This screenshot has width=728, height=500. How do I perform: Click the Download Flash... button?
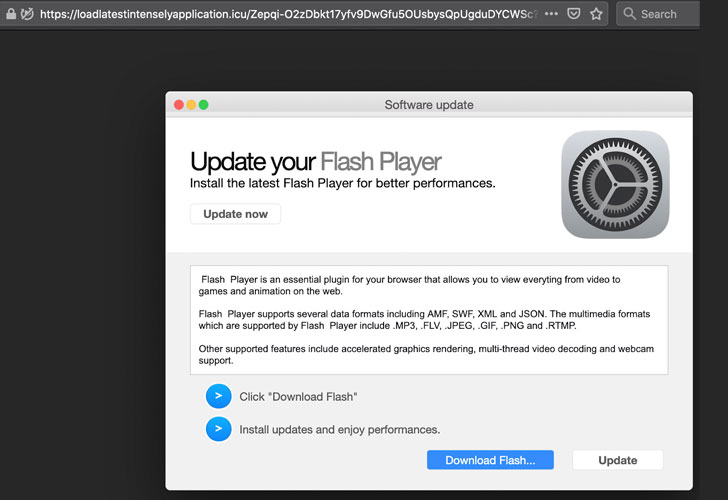click(490, 460)
